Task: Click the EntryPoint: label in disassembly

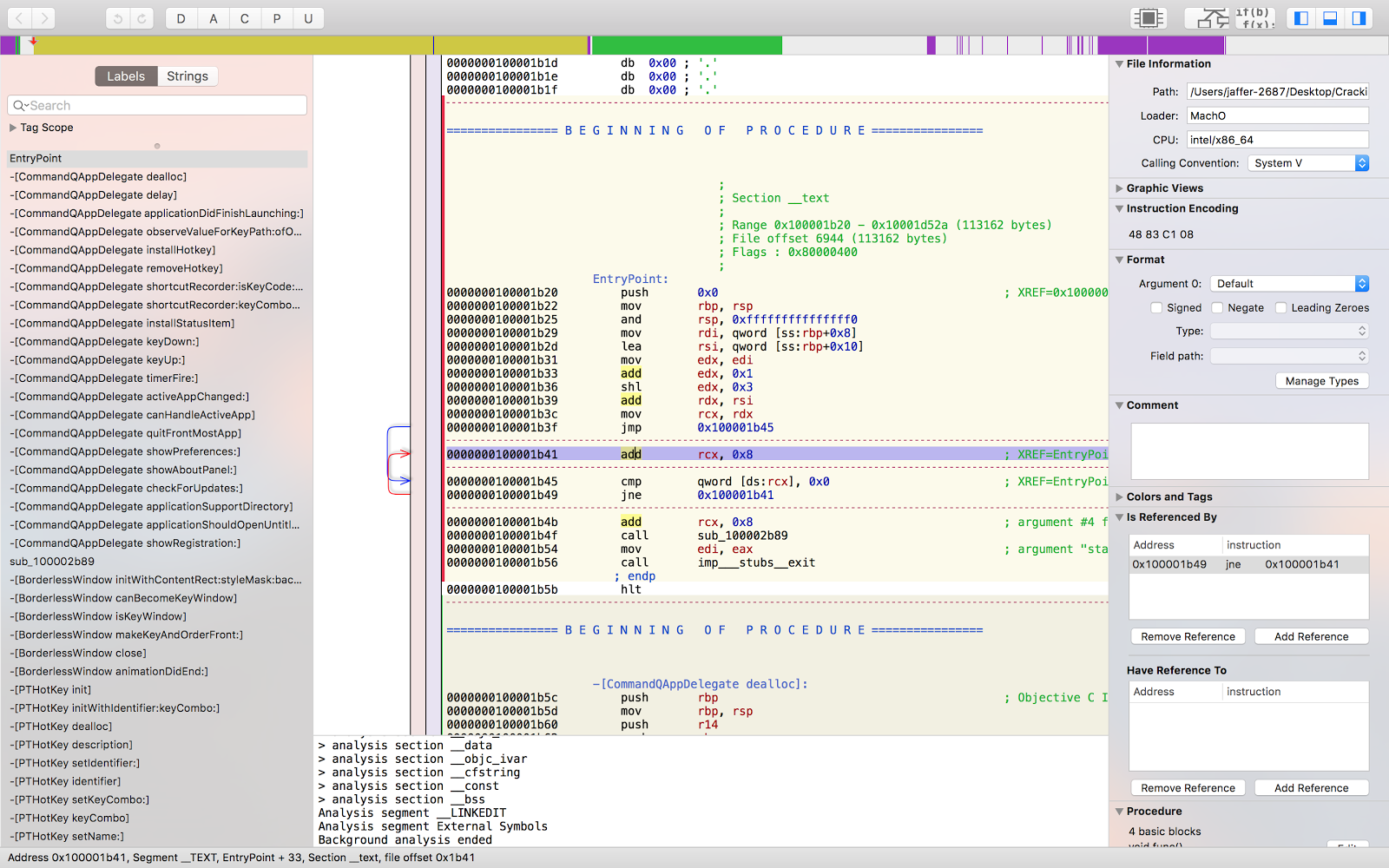Action: (630, 279)
